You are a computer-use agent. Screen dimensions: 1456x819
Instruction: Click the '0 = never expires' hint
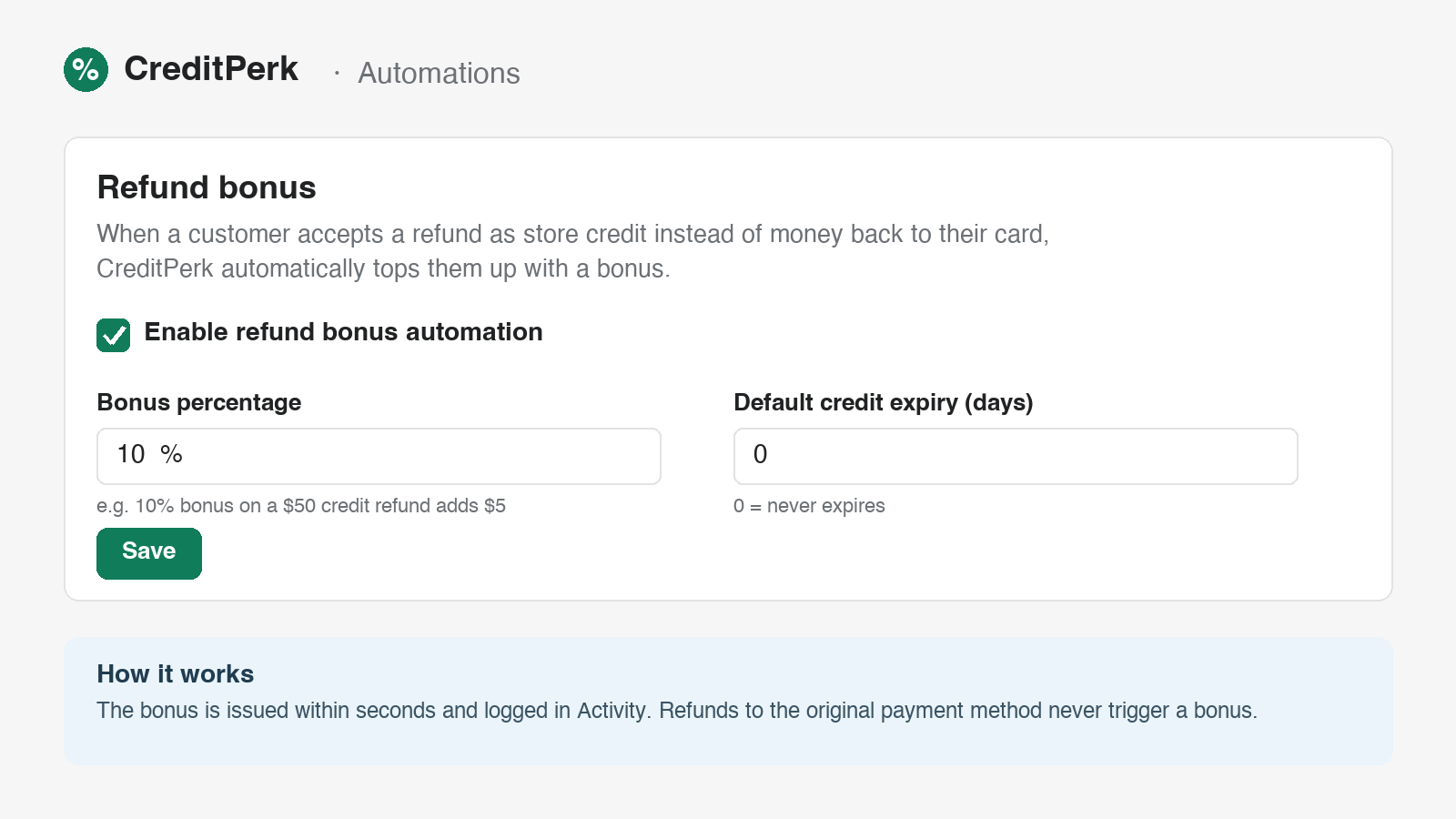pyautogui.click(x=809, y=506)
